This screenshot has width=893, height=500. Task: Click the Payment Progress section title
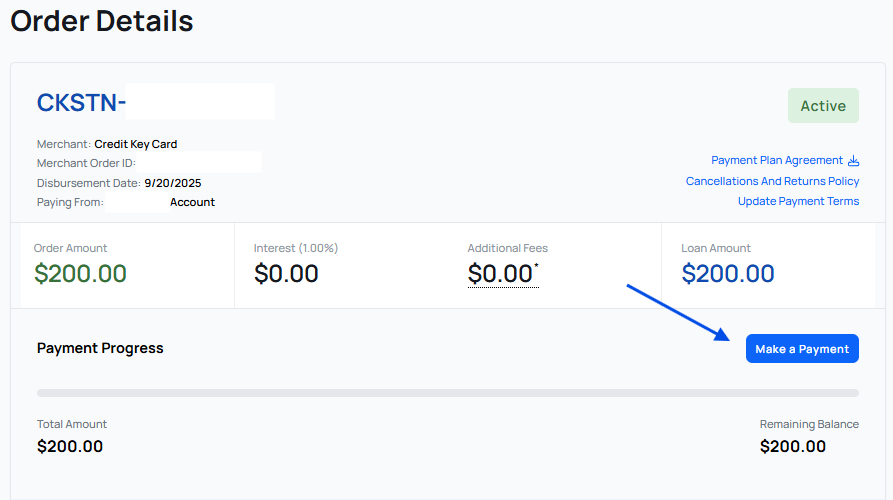(x=100, y=348)
